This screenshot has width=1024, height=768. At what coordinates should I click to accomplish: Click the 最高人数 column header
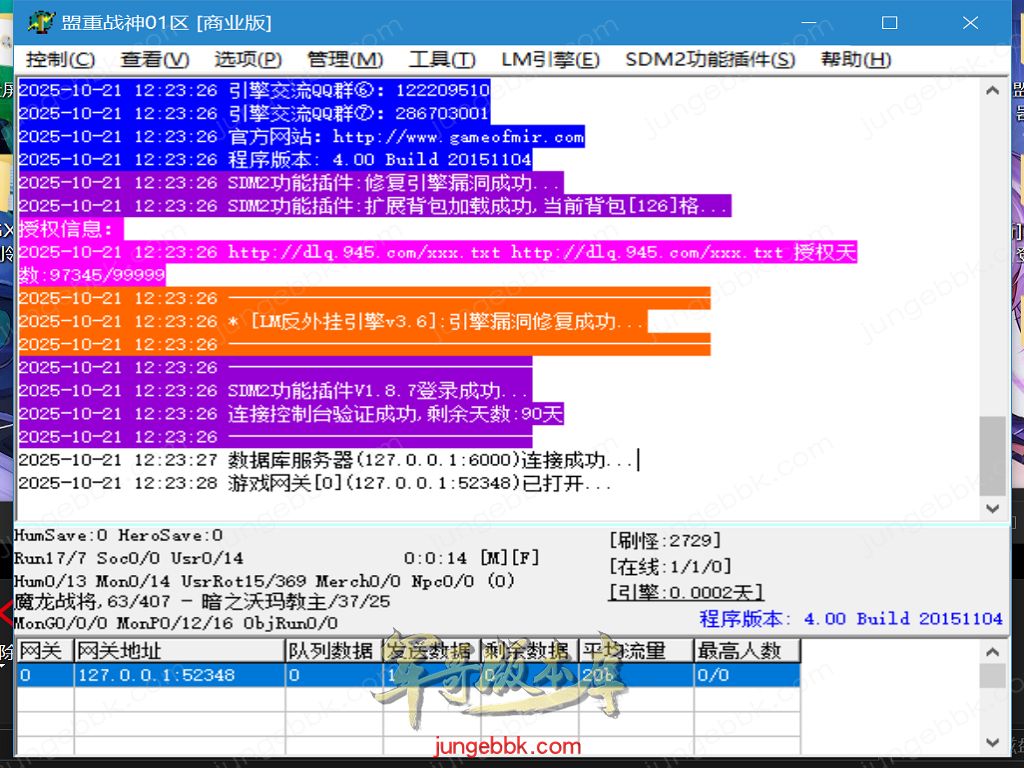pos(746,651)
